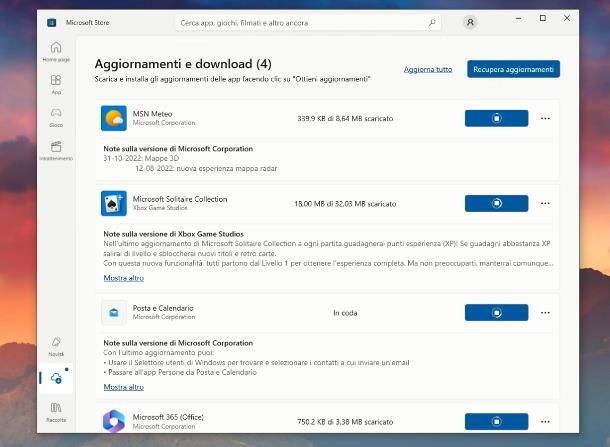Click the 'Xbox Game Studios' publisher label
Screen dimensions: 610x447
(x=160, y=208)
